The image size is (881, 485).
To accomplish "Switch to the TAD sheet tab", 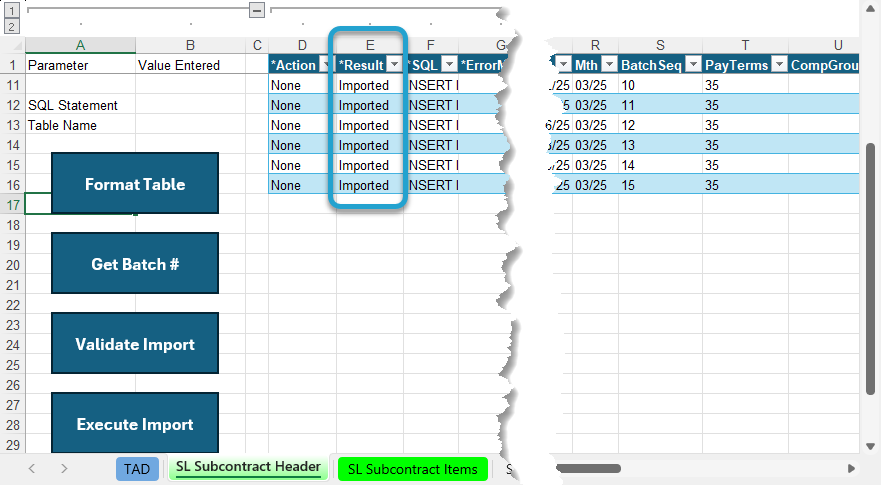I will click(137, 469).
